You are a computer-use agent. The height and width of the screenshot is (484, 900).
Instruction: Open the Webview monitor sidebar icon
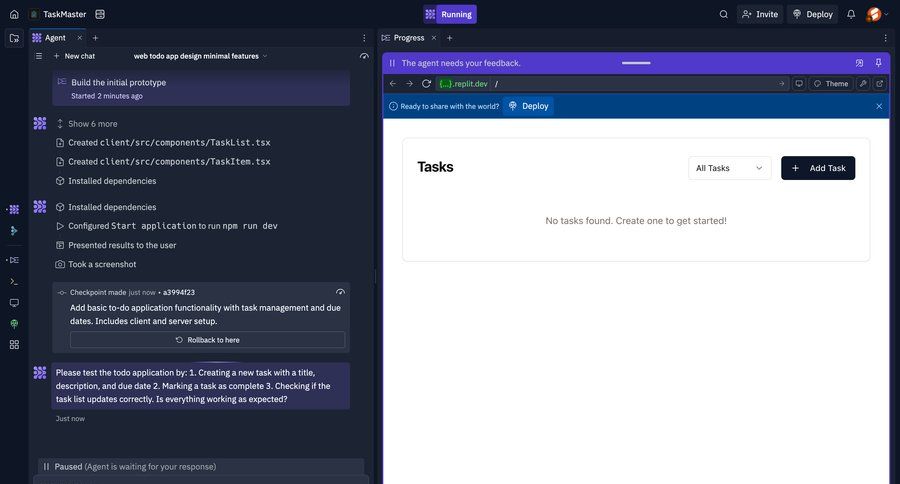(14, 303)
